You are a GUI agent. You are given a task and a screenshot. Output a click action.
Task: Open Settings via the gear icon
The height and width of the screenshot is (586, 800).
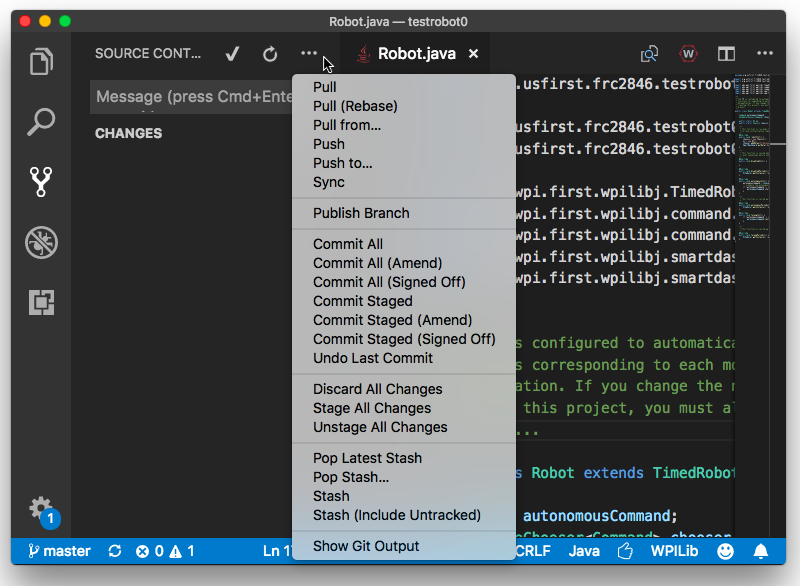coord(40,508)
